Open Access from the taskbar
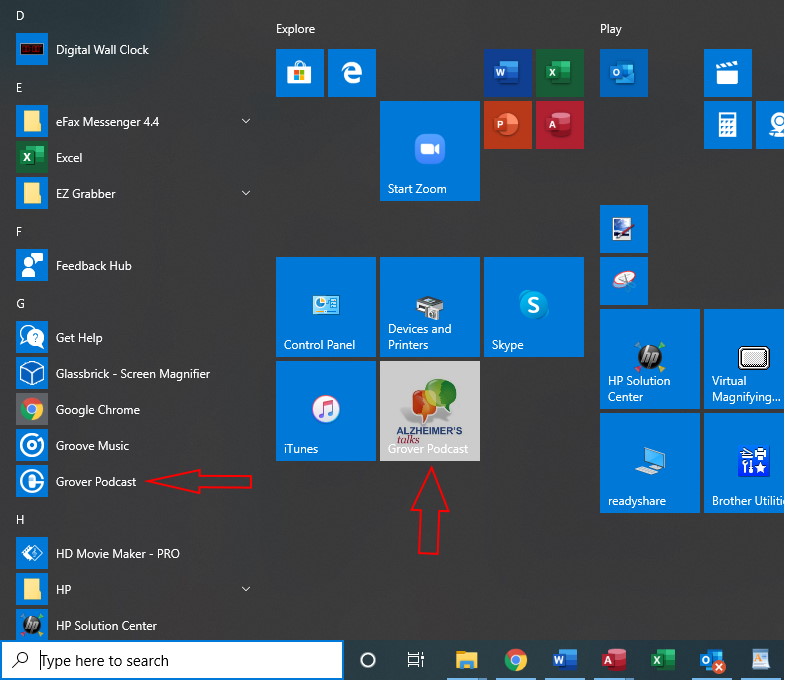Screen dimensions: 800x680 pos(614,660)
